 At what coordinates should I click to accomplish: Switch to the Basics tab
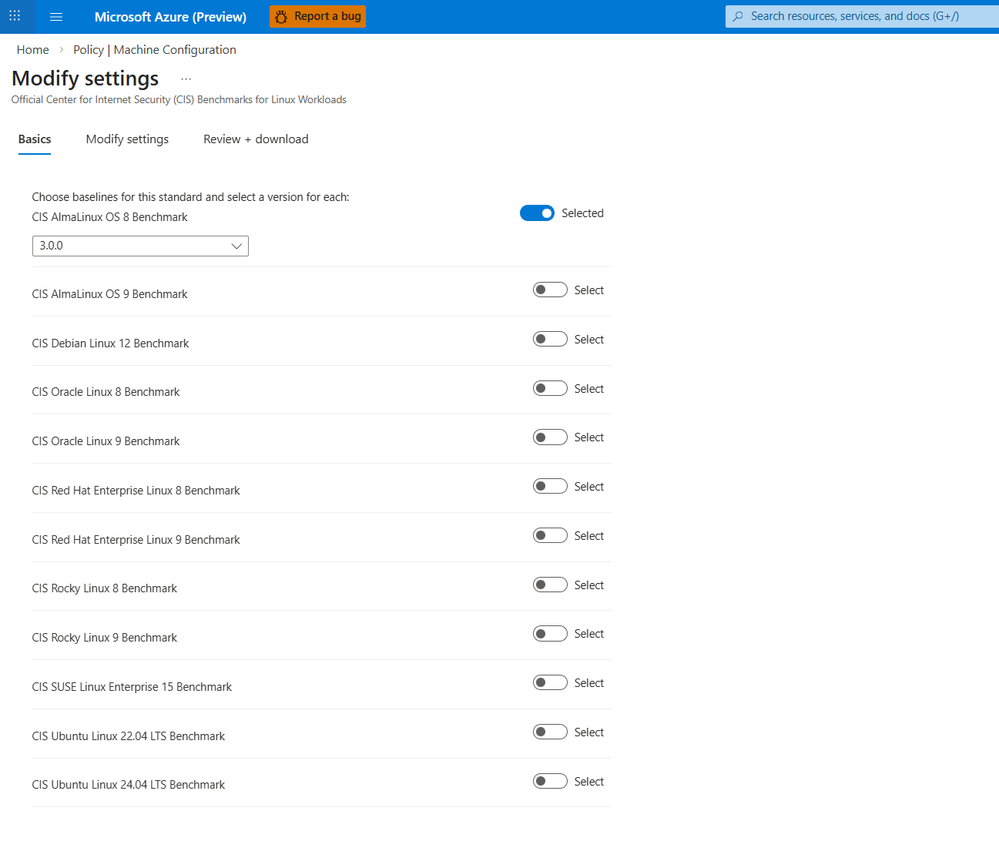tap(34, 139)
